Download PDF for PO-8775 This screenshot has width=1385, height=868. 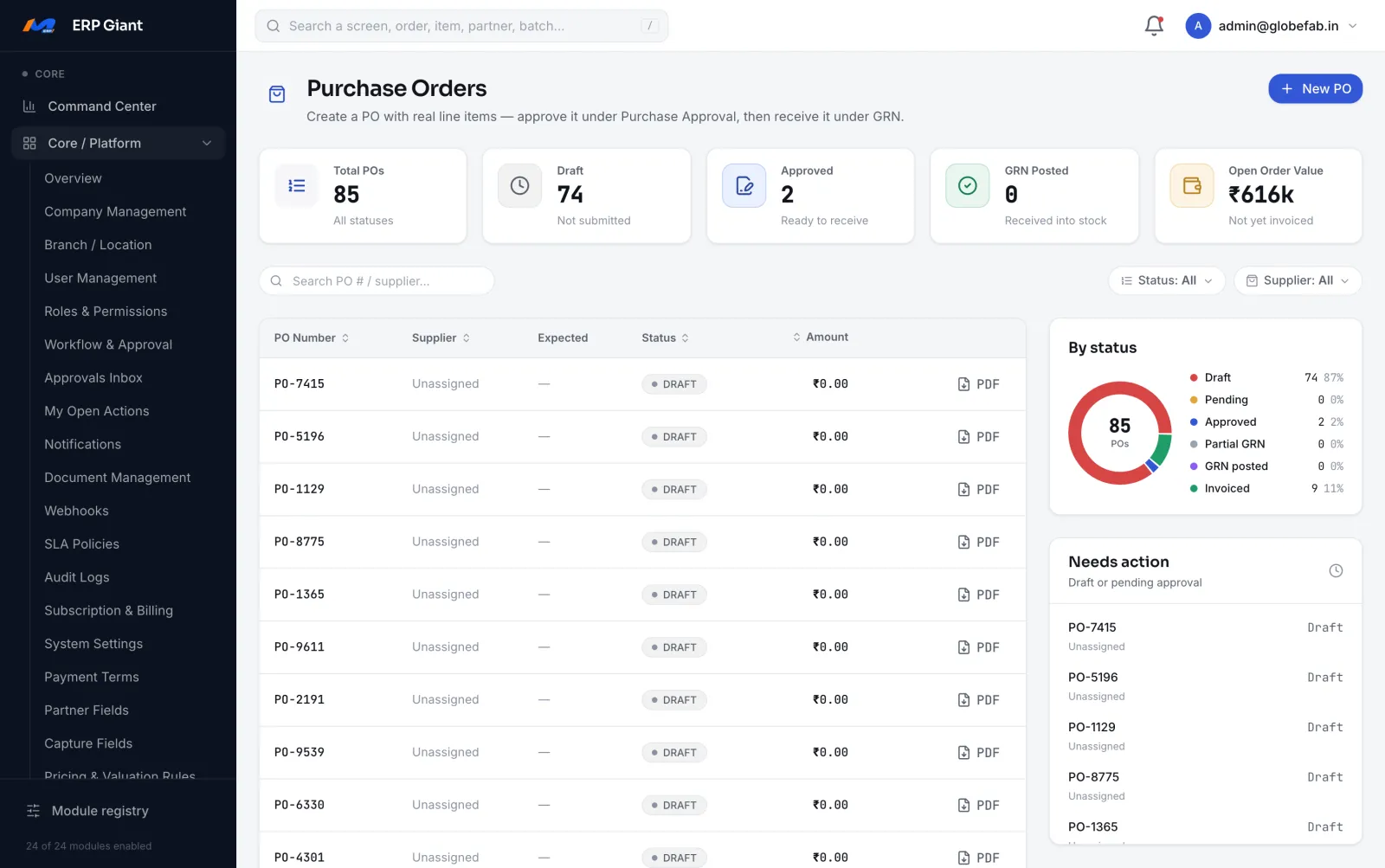[x=978, y=543]
